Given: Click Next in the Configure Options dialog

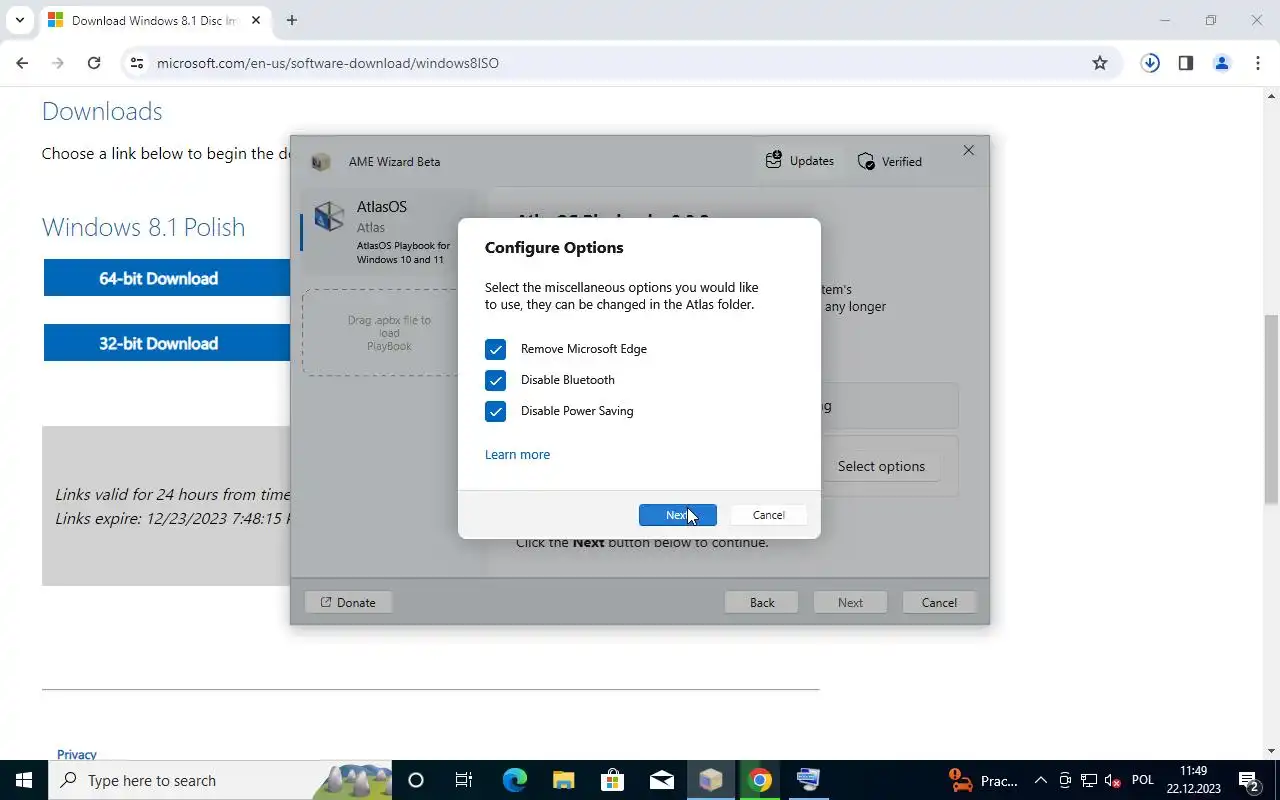Looking at the screenshot, I should pyautogui.click(x=677, y=515).
